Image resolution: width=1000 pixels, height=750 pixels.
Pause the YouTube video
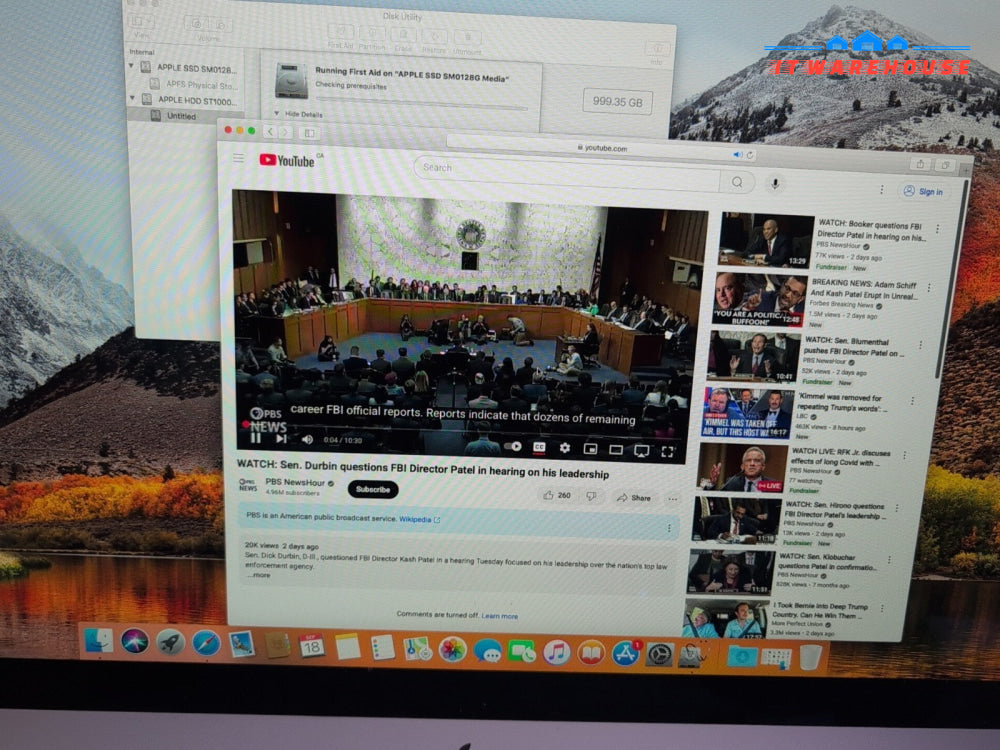255,438
